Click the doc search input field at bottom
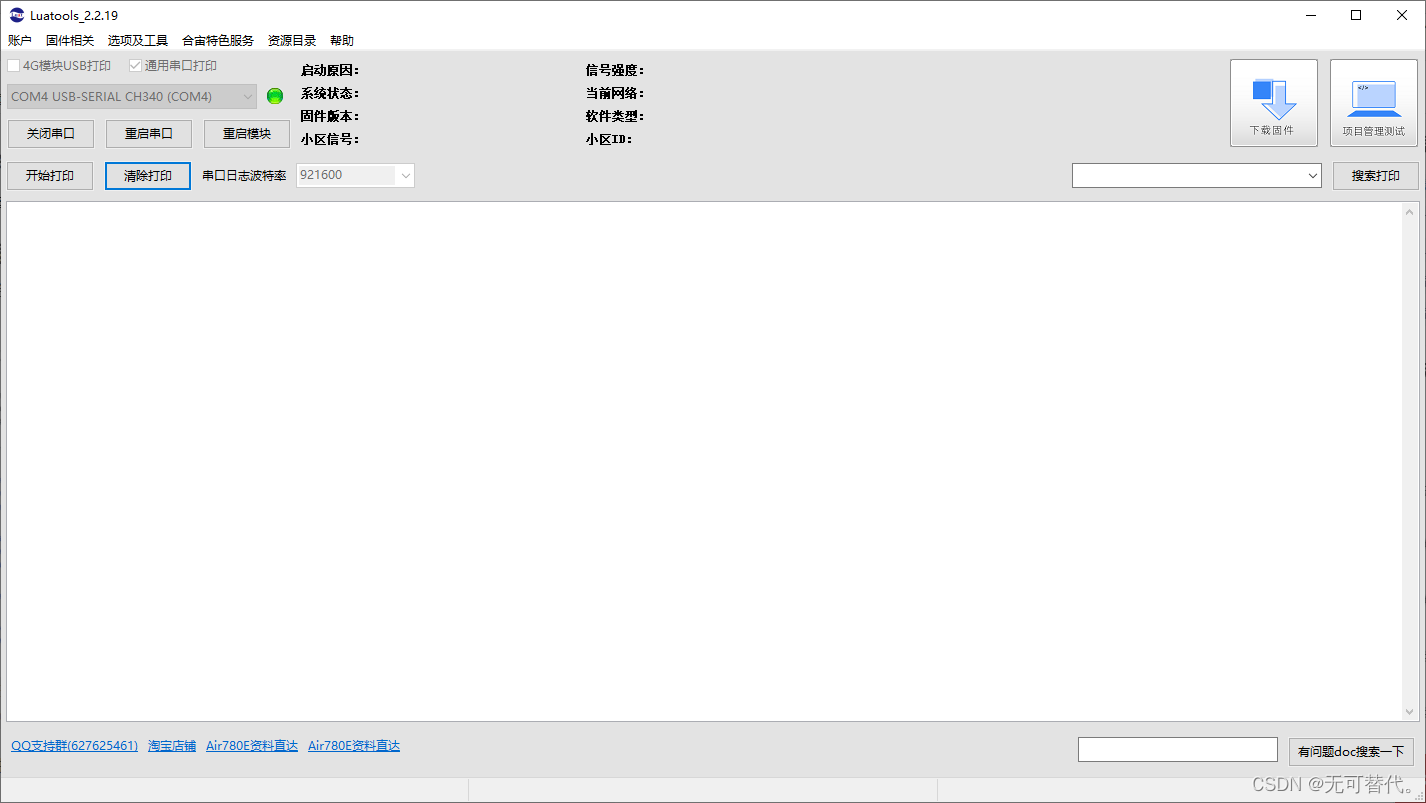The height and width of the screenshot is (803, 1426). pos(1178,749)
